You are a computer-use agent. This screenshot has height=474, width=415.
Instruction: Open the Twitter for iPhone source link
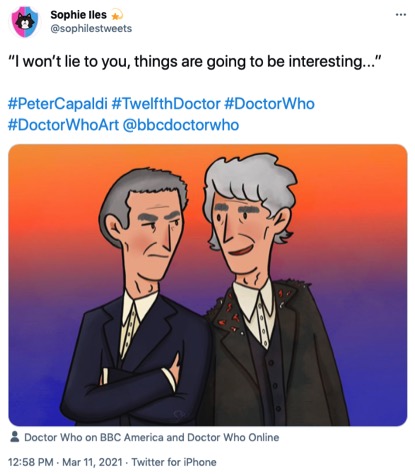(x=174, y=462)
